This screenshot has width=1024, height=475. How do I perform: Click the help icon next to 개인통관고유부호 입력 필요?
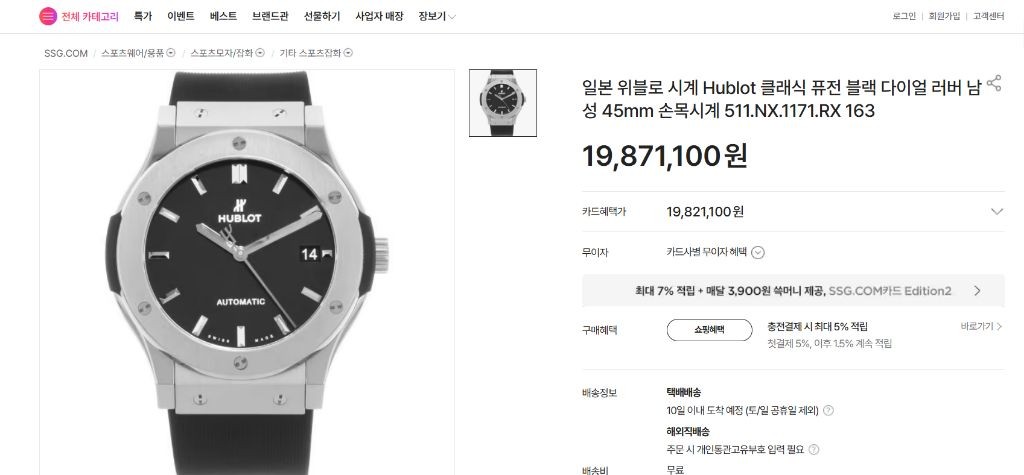coord(813,450)
